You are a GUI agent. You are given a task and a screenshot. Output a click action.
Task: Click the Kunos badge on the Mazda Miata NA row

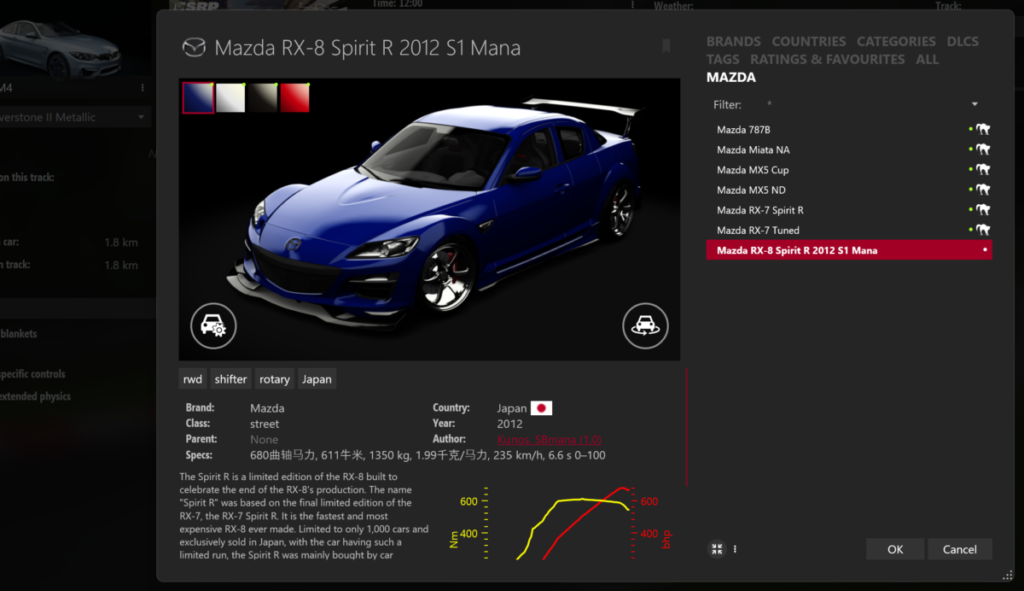coord(983,150)
